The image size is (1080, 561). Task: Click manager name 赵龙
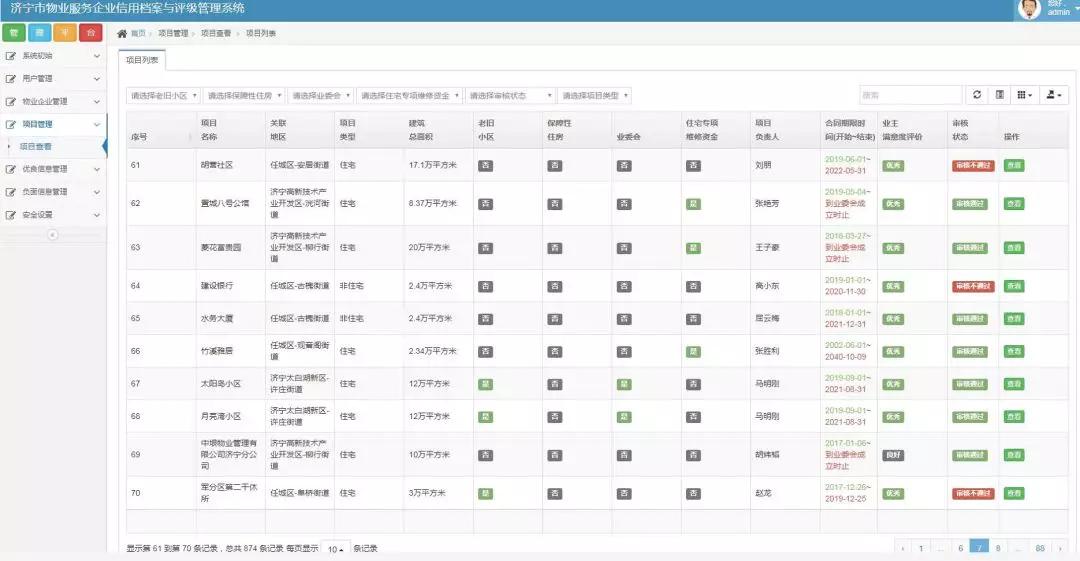[763, 493]
